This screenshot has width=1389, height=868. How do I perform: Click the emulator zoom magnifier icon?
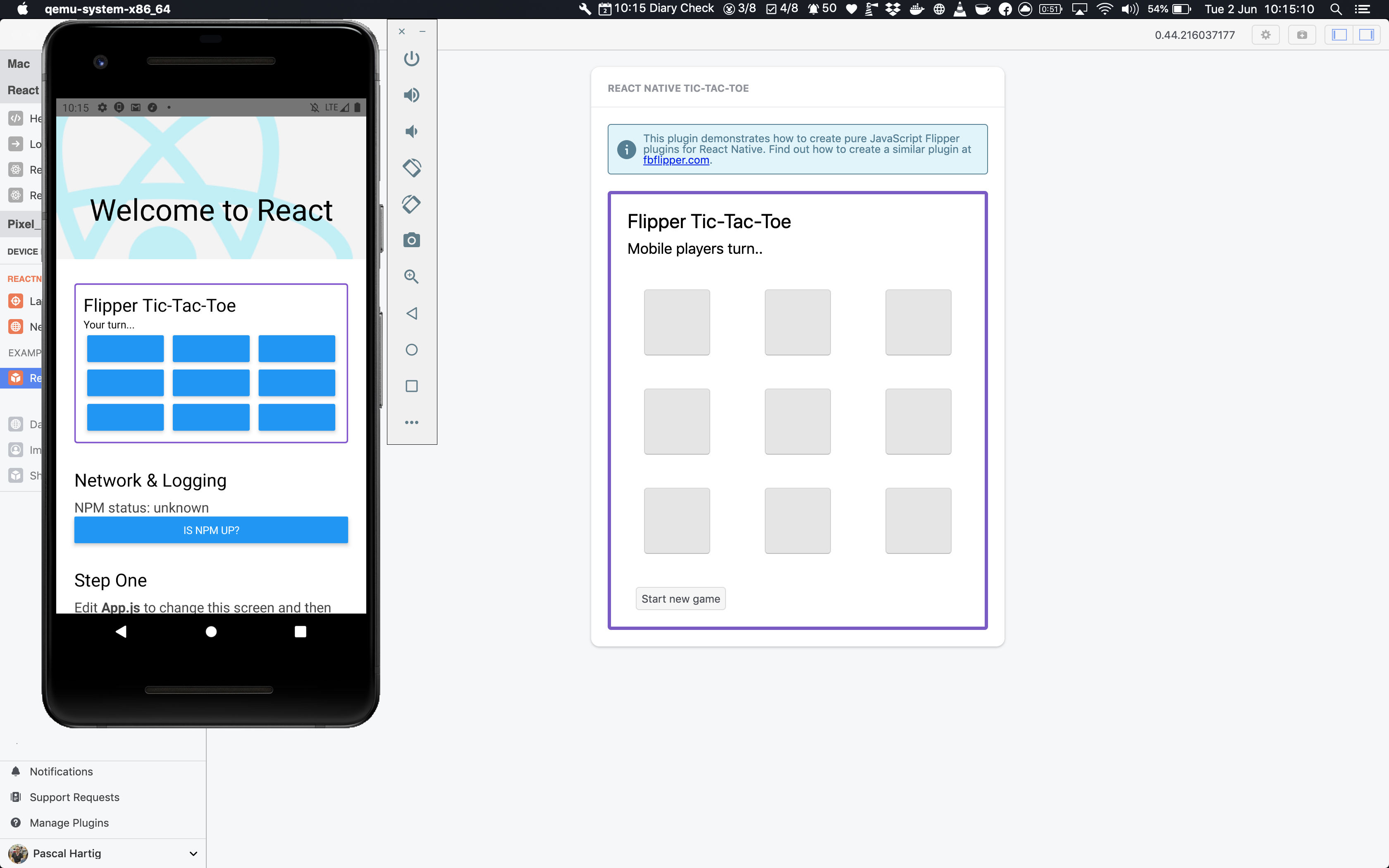pos(412,277)
